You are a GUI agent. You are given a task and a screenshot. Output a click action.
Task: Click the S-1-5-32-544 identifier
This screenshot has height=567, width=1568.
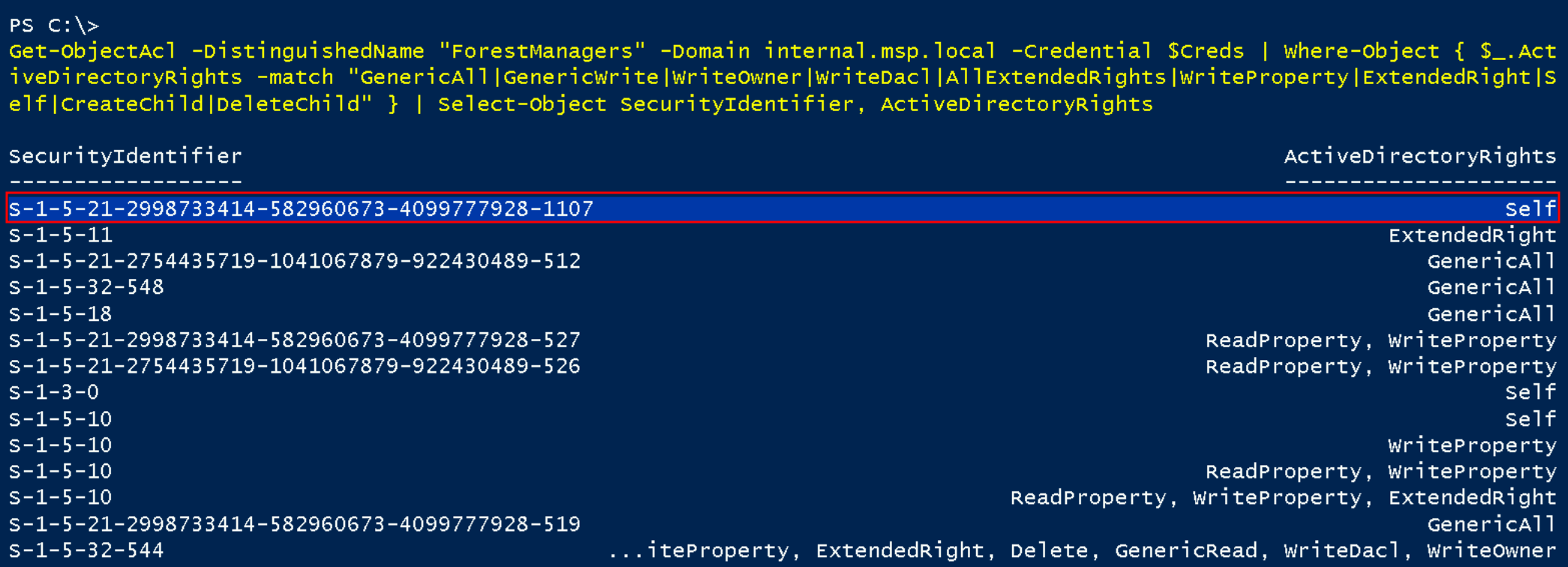(86, 550)
